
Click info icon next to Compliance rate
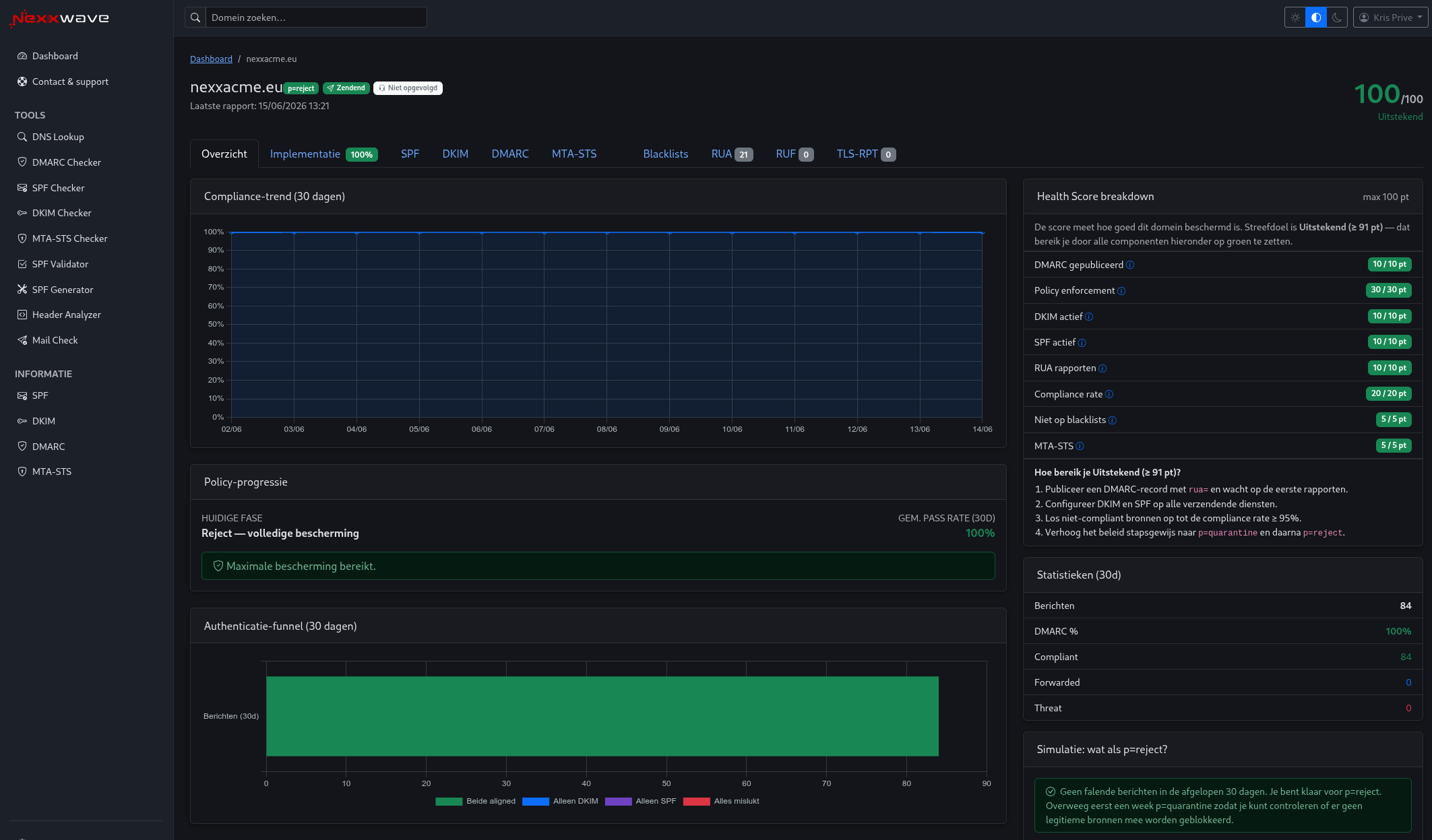[x=1109, y=394]
